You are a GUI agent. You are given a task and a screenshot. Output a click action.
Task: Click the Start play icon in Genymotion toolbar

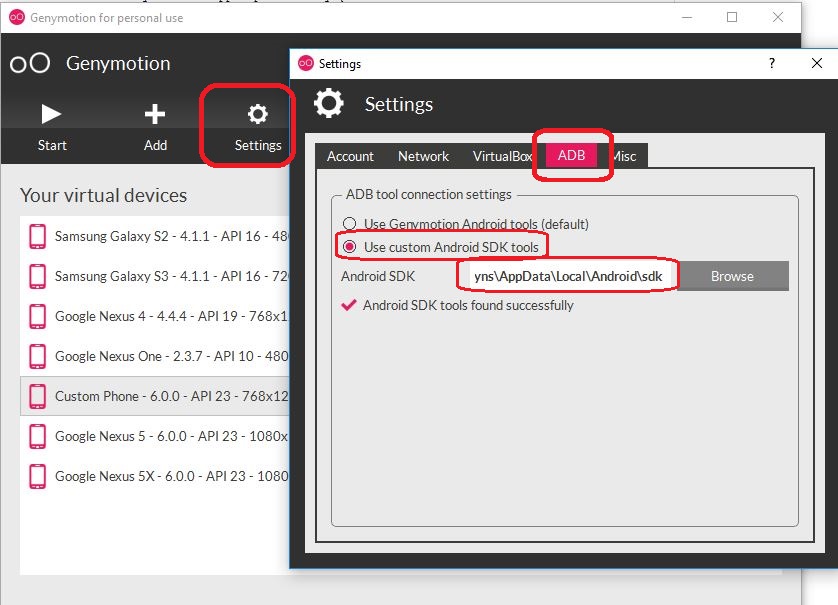51,114
